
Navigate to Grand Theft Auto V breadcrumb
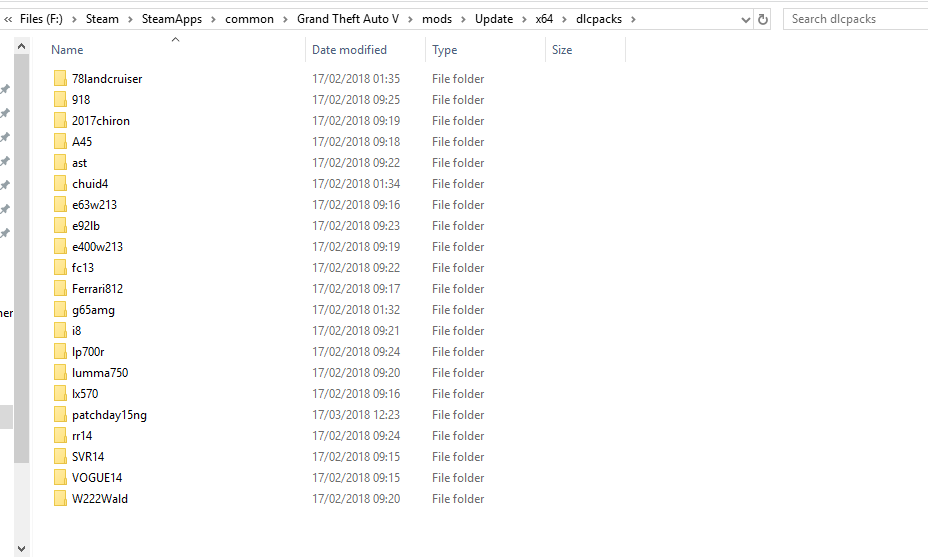point(348,19)
